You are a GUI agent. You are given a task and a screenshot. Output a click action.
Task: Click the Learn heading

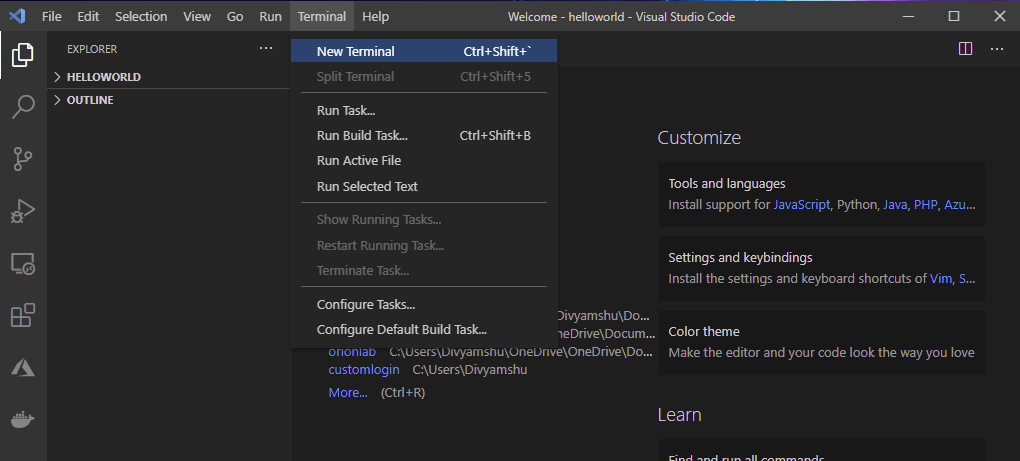pos(679,414)
